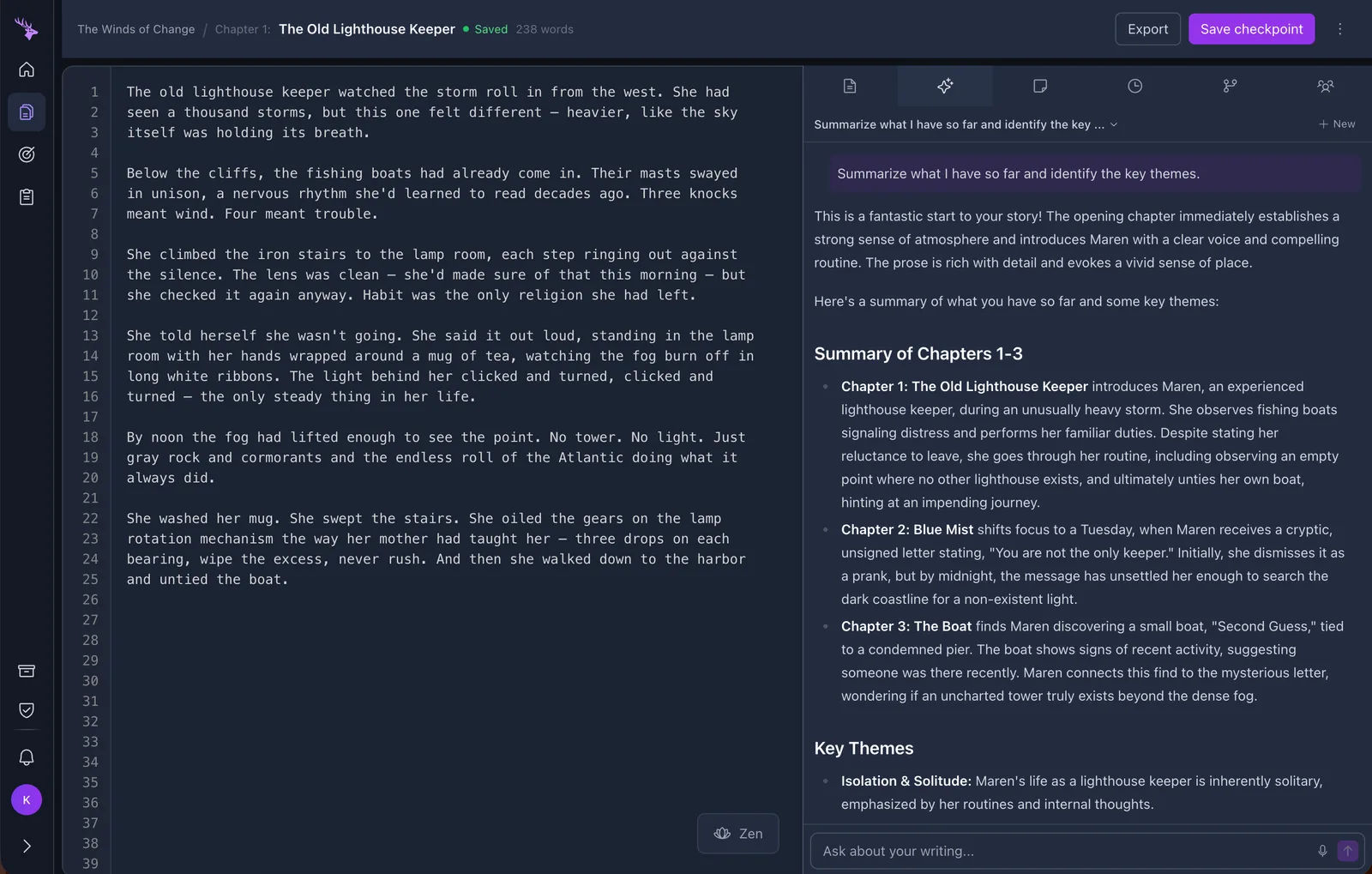Open the writing goals target icon
Viewport: 1372px width, 874px height.
pyautogui.click(x=27, y=154)
